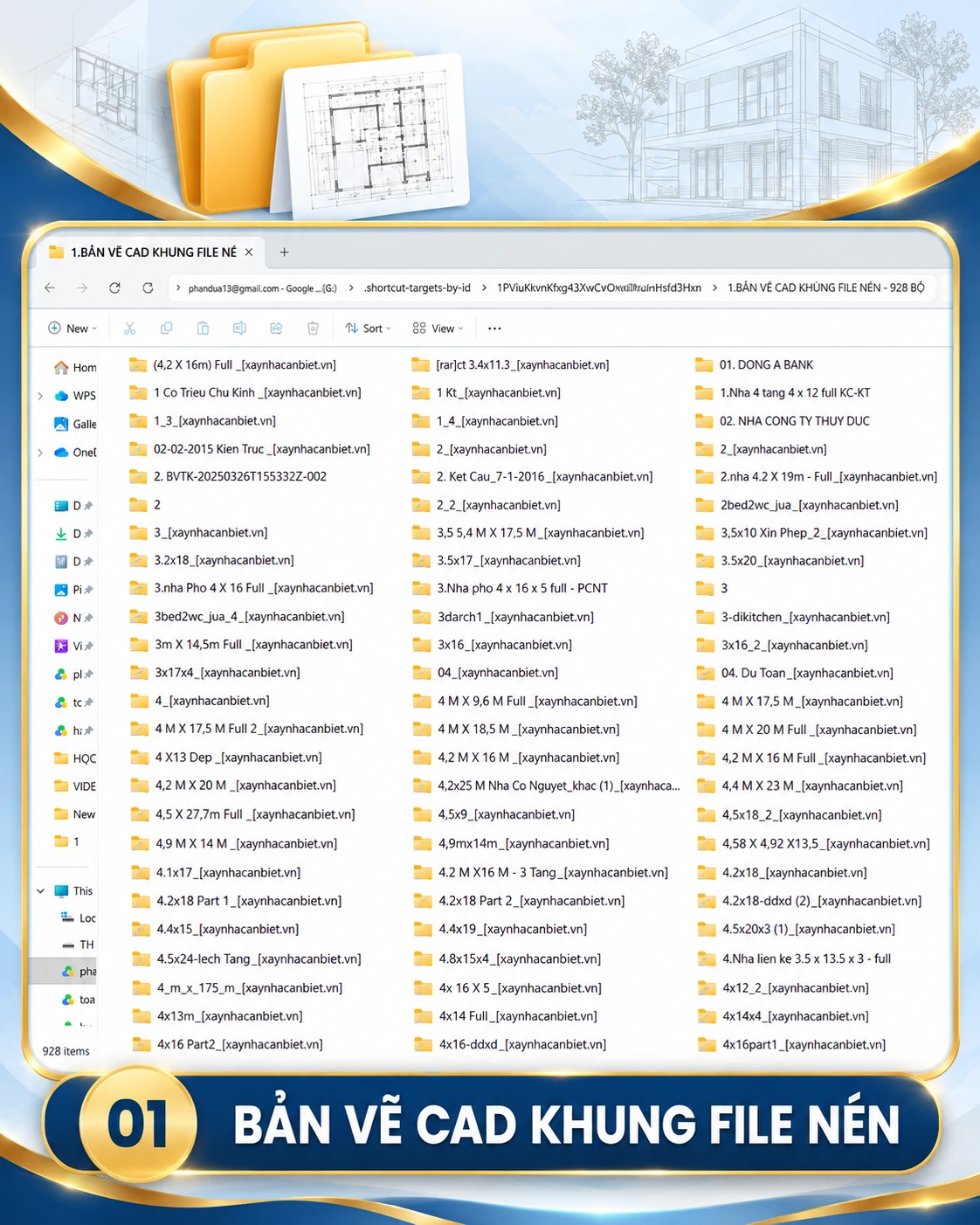The image size is (980, 1225).
Task: Click the pinned Downloads arrow item in sidebar
Action: (73, 534)
